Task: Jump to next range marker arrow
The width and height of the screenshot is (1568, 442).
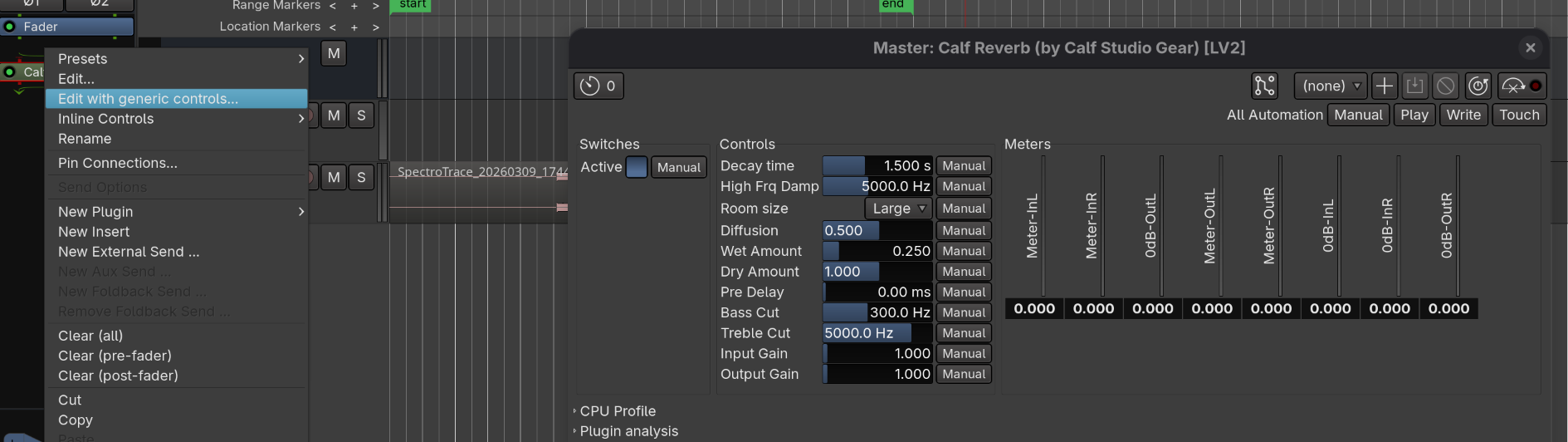Action: click(376, 6)
